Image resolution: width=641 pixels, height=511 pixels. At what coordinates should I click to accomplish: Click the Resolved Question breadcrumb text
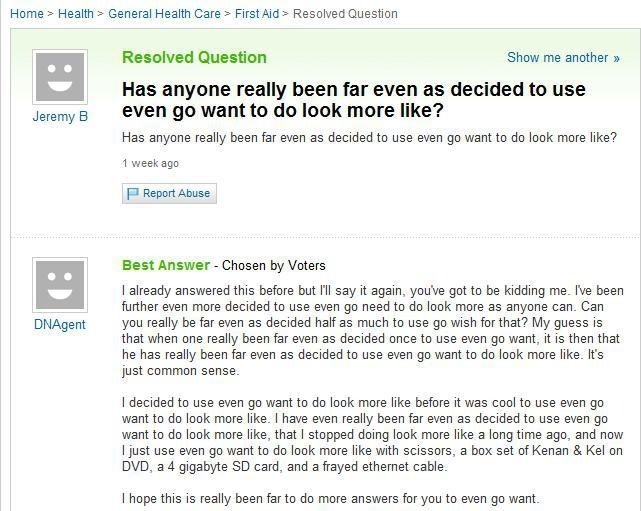345,13
